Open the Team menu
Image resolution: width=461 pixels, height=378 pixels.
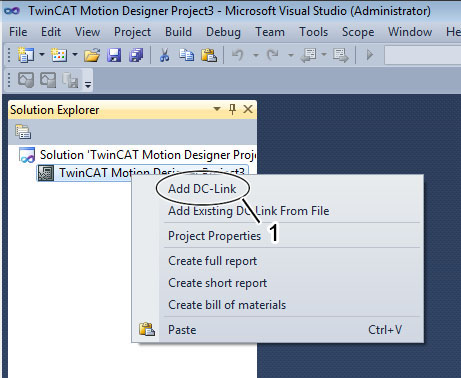point(270,32)
